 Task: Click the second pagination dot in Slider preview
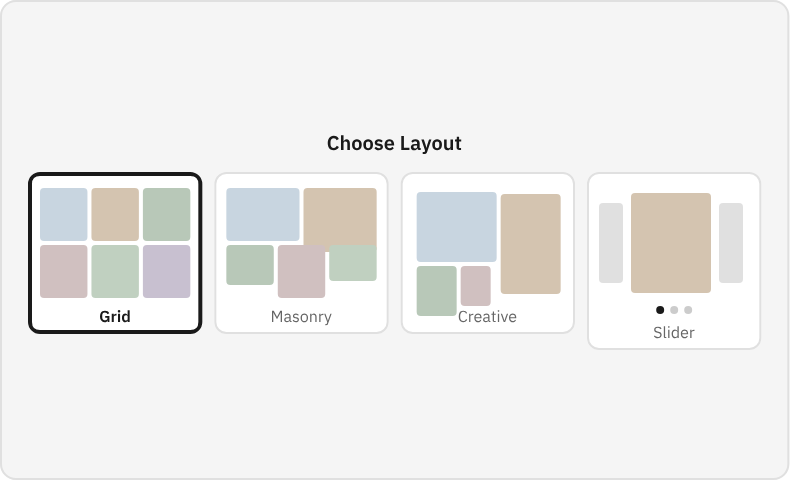pyautogui.click(x=674, y=310)
